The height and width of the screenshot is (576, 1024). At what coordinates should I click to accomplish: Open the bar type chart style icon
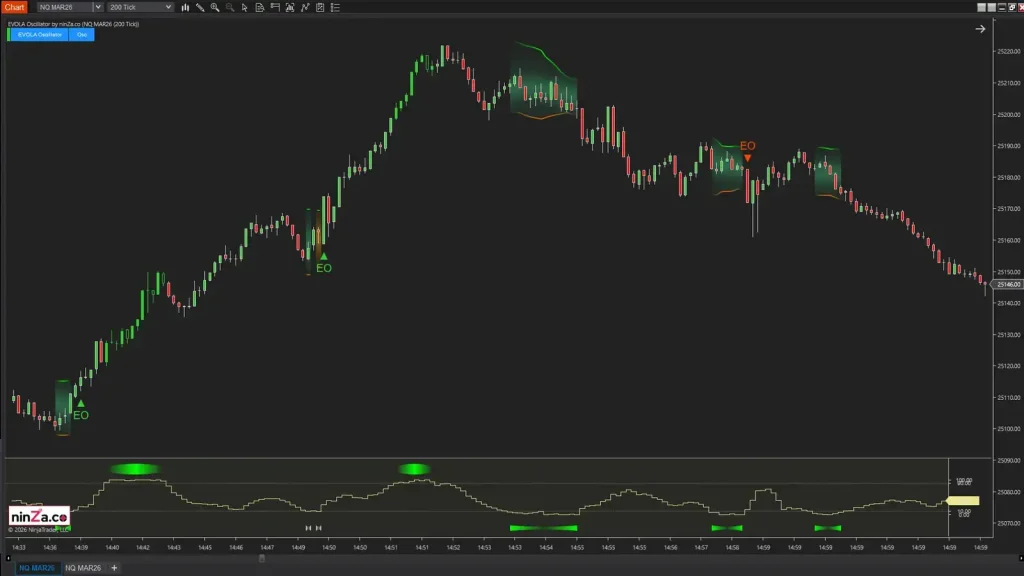(185, 7)
